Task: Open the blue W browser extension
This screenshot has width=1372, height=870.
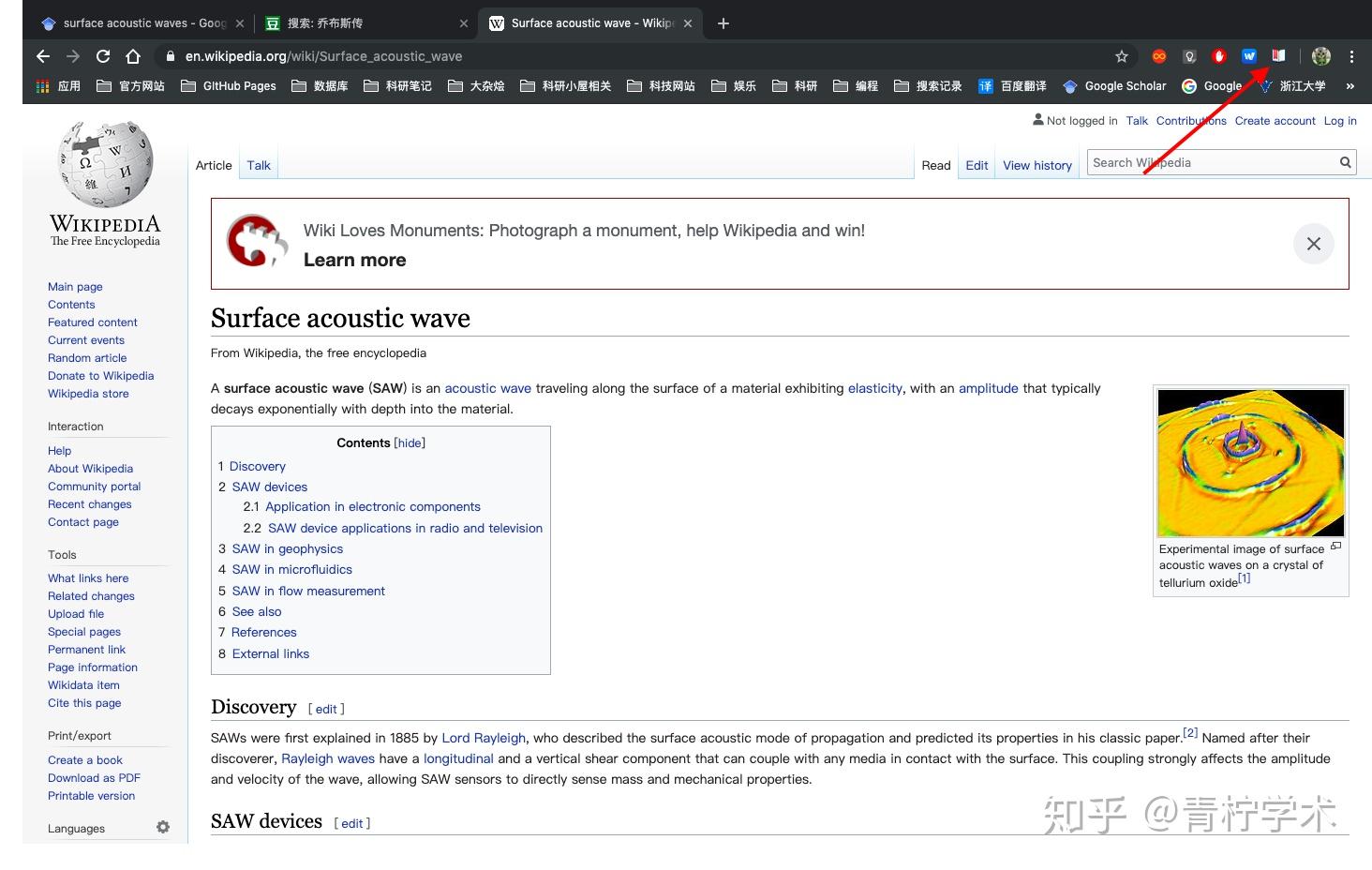Action: pyautogui.click(x=1248, y=56)
